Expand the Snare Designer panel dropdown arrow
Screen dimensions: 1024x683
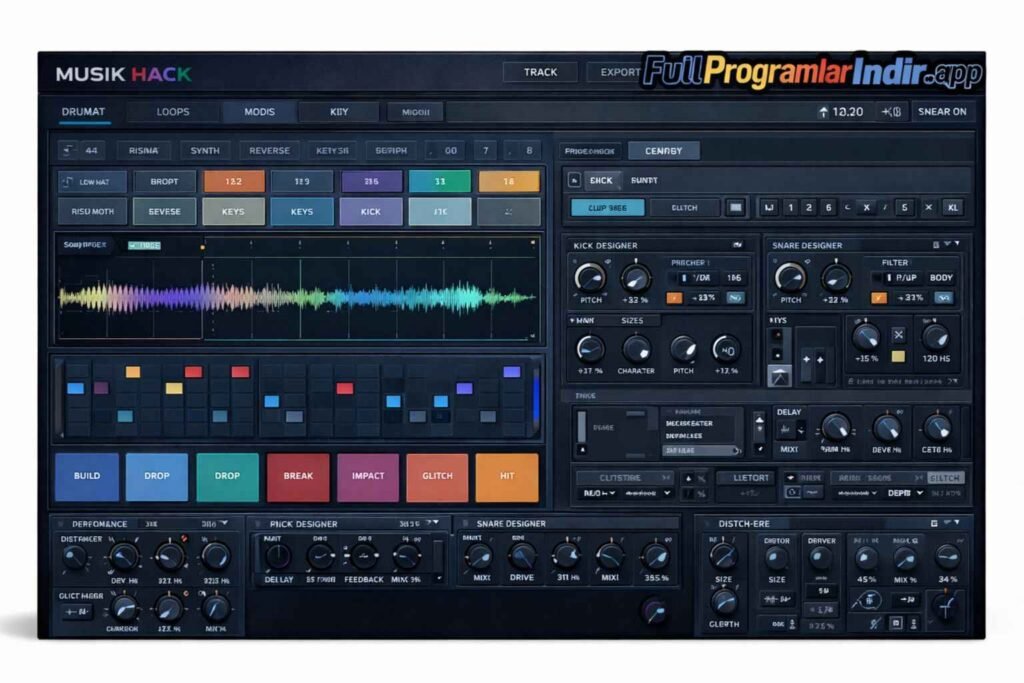pos(957,244)
